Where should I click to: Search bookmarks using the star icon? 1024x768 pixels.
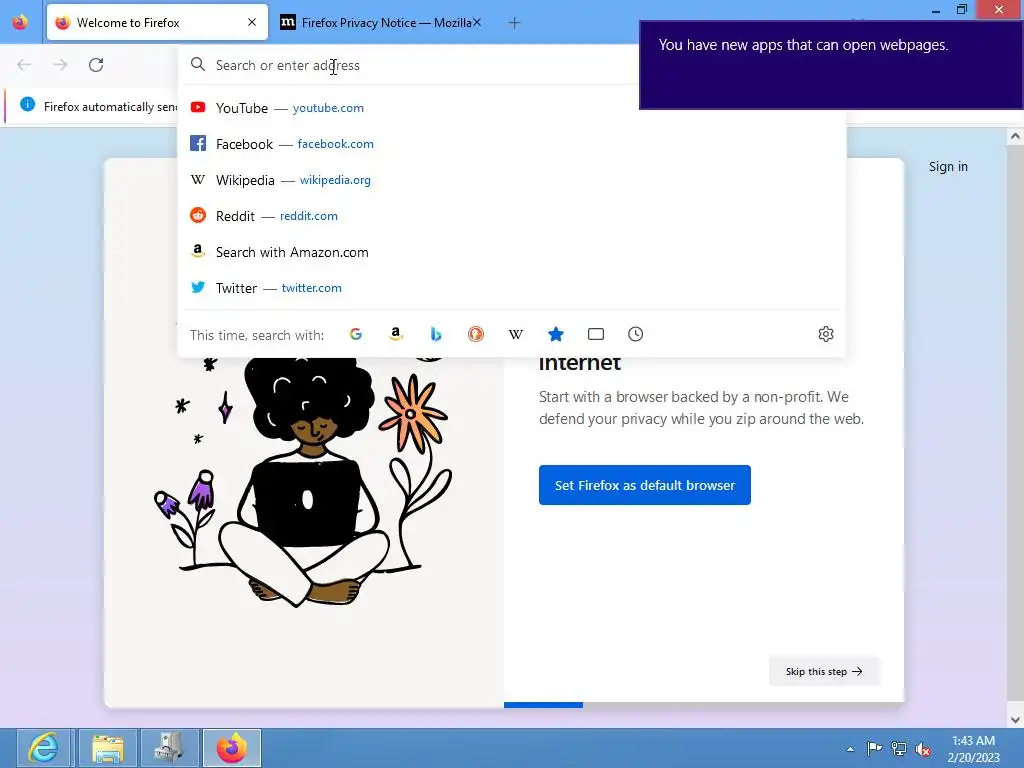tap(556, 334)
